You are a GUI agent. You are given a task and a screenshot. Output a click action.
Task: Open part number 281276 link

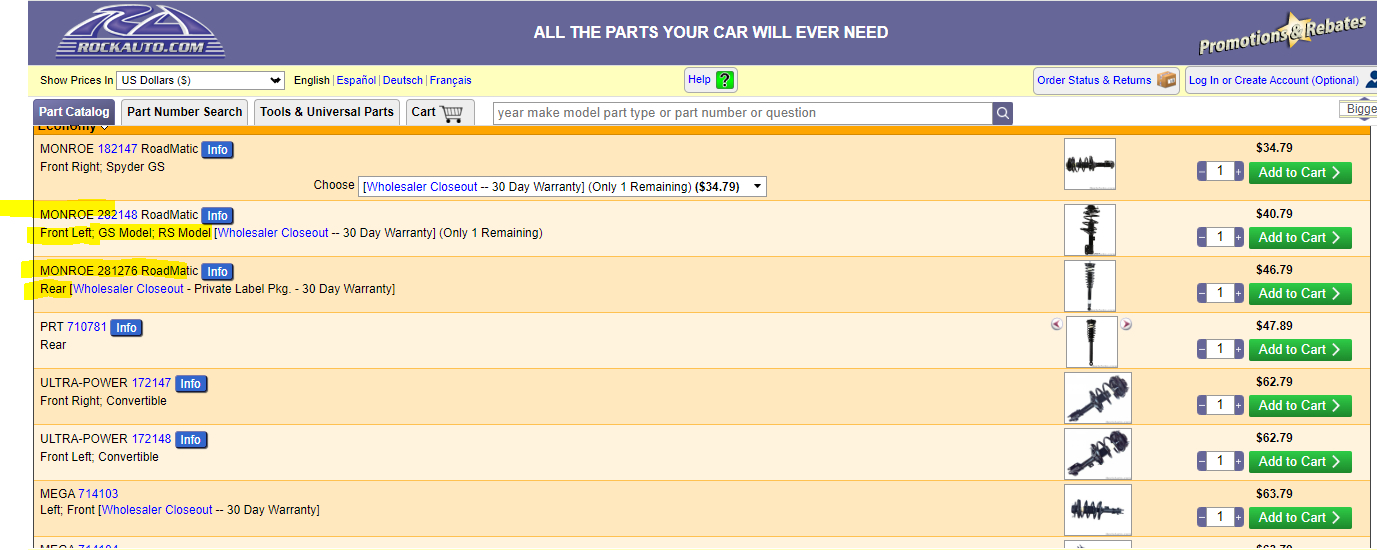[x=117, y=271]
